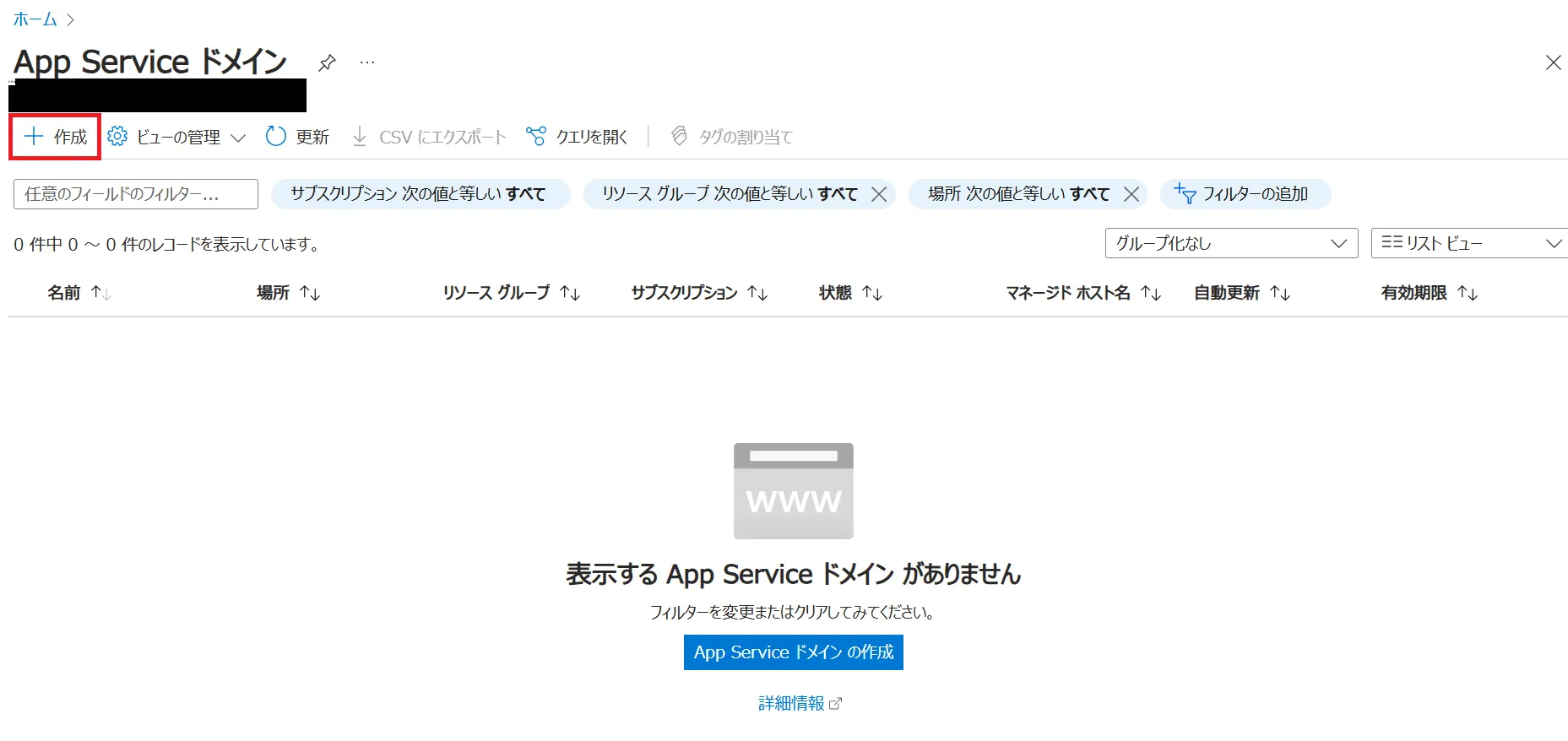1568x741 pixels.
Task: Open クエリを開く query
Action: point(577,137)
